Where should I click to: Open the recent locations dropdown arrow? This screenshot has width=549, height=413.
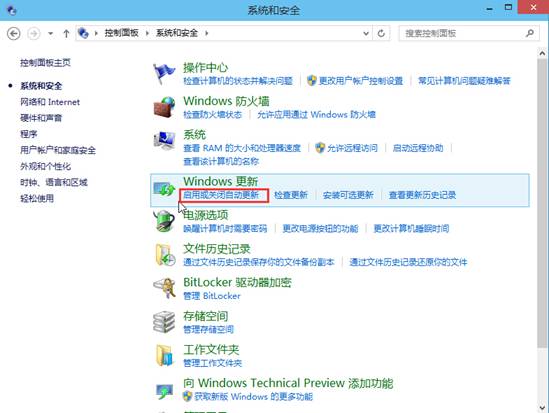click(x=50, y=34)
